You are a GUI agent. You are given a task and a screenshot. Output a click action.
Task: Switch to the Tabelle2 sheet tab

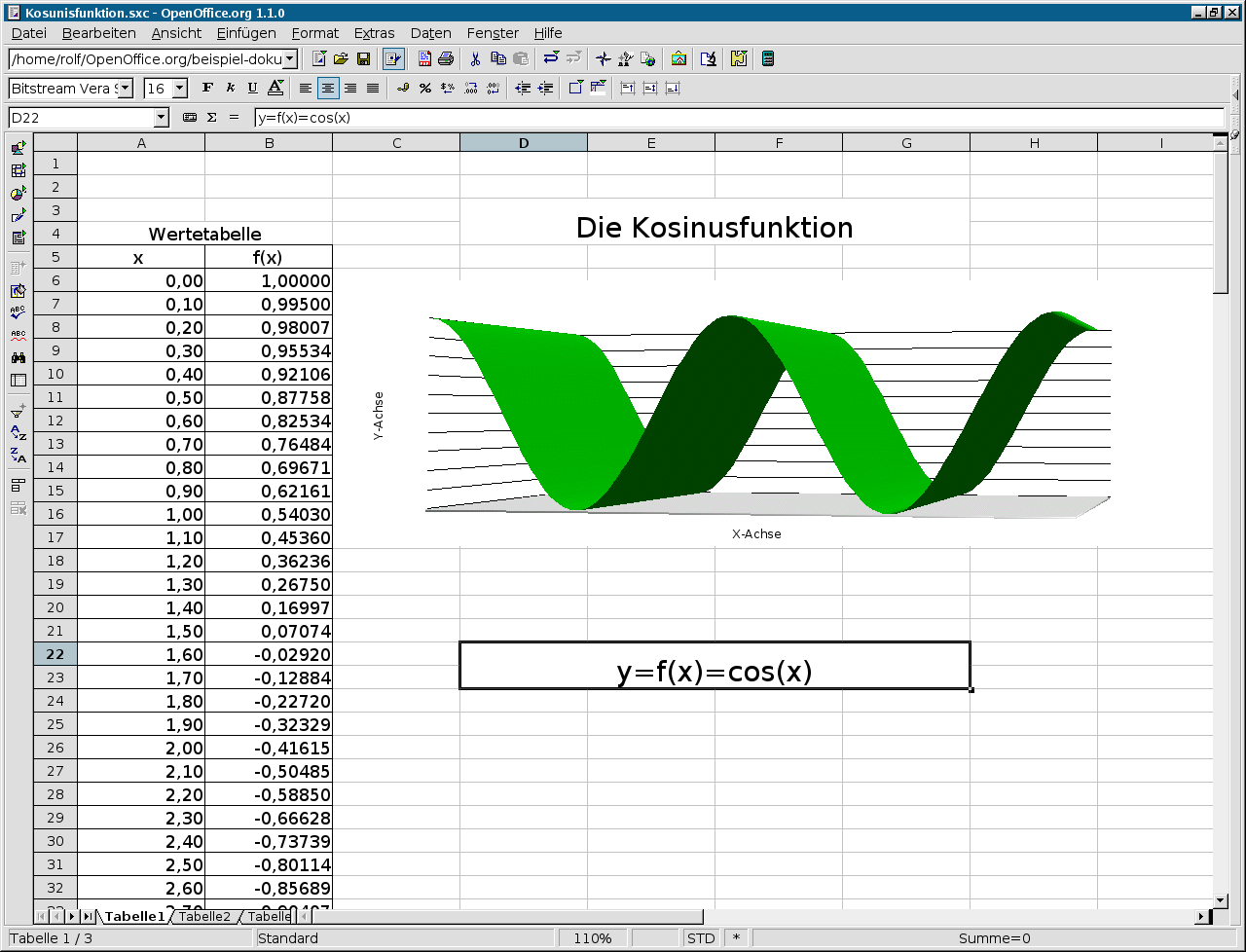[x=204, y=916]
